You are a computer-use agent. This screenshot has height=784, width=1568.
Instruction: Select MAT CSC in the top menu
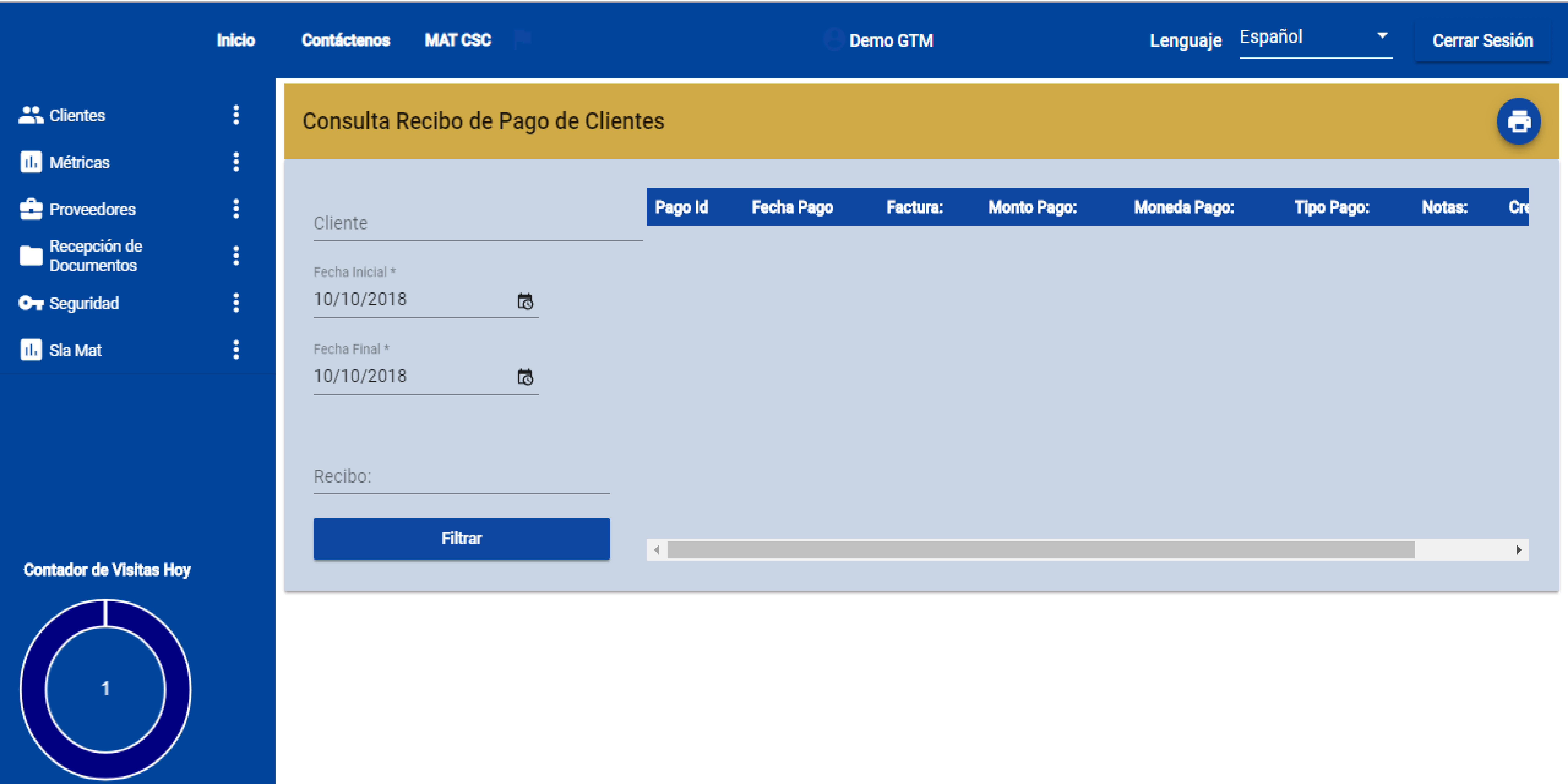pyautogui.click(x=458, y=40)
